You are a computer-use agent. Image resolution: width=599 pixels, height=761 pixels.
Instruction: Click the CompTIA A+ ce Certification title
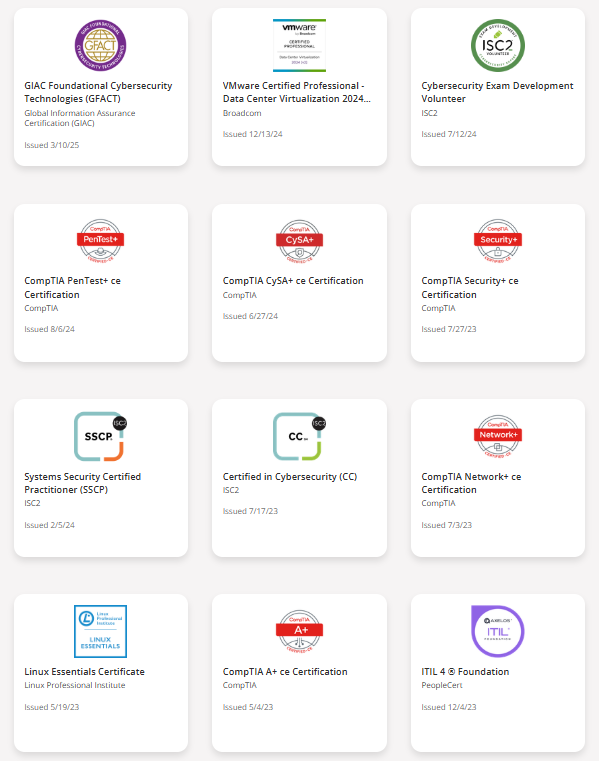click(285, 672)
